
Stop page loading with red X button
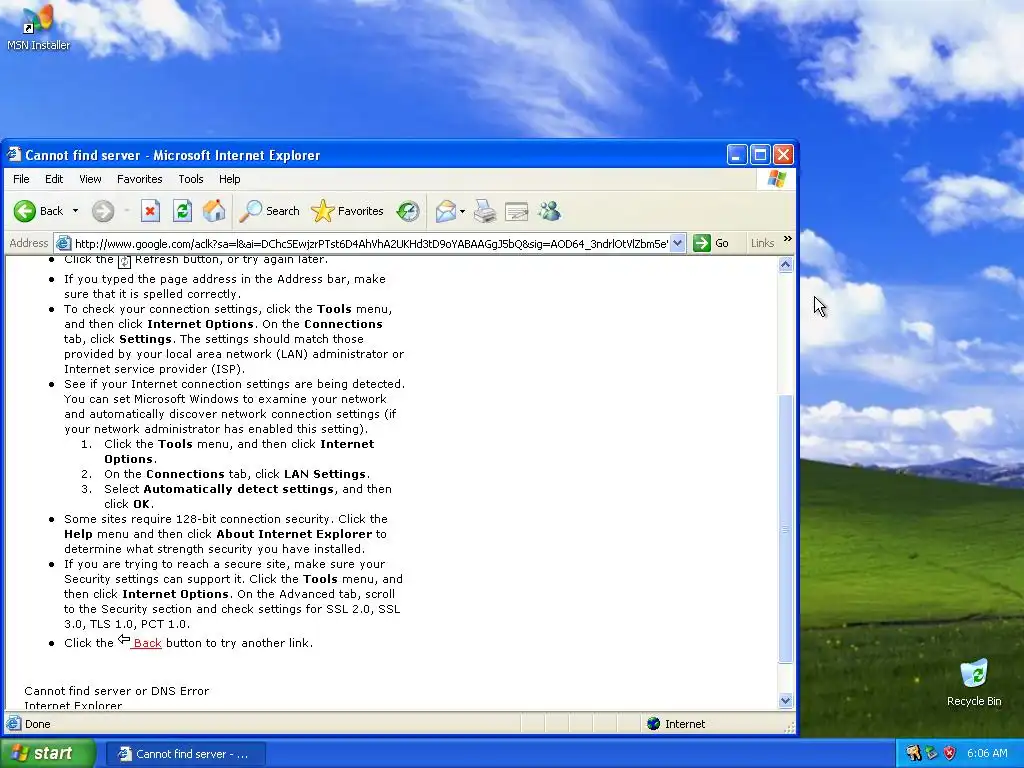(150, 211)
